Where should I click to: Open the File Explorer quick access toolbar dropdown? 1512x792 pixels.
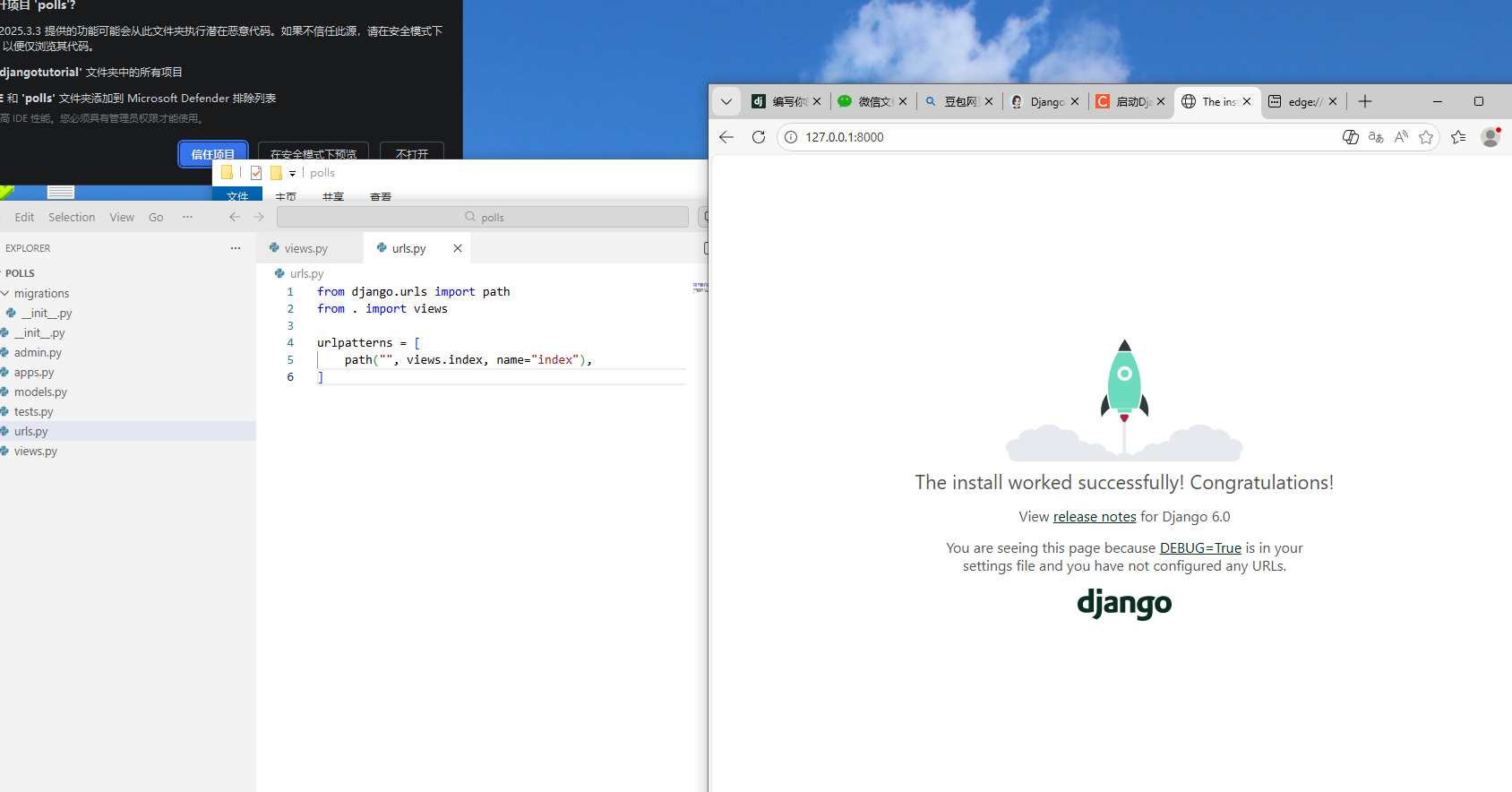tap(292, 173)
